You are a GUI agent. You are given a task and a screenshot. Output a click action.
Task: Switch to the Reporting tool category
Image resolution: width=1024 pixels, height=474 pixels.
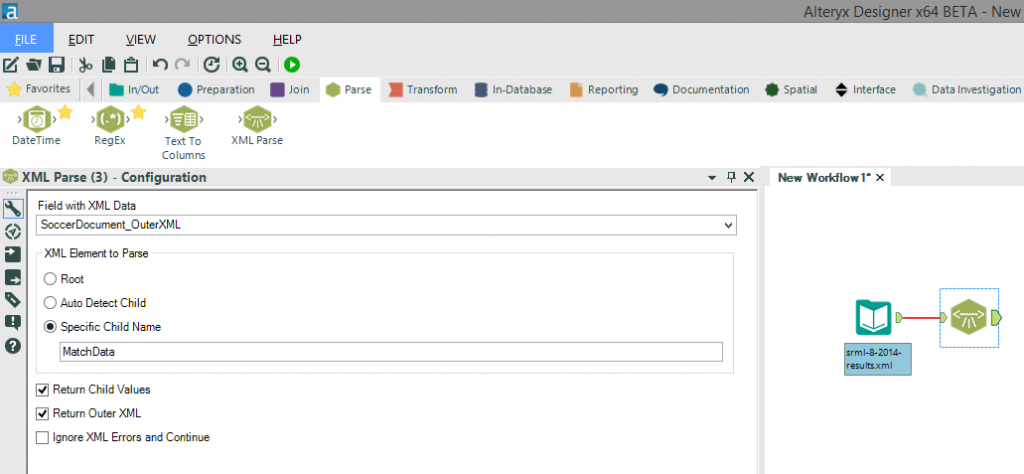(604, 89)
